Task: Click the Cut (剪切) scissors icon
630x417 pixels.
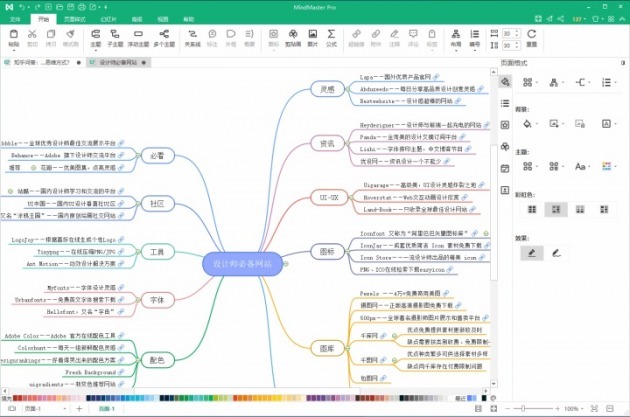Action: click(32, 35)
